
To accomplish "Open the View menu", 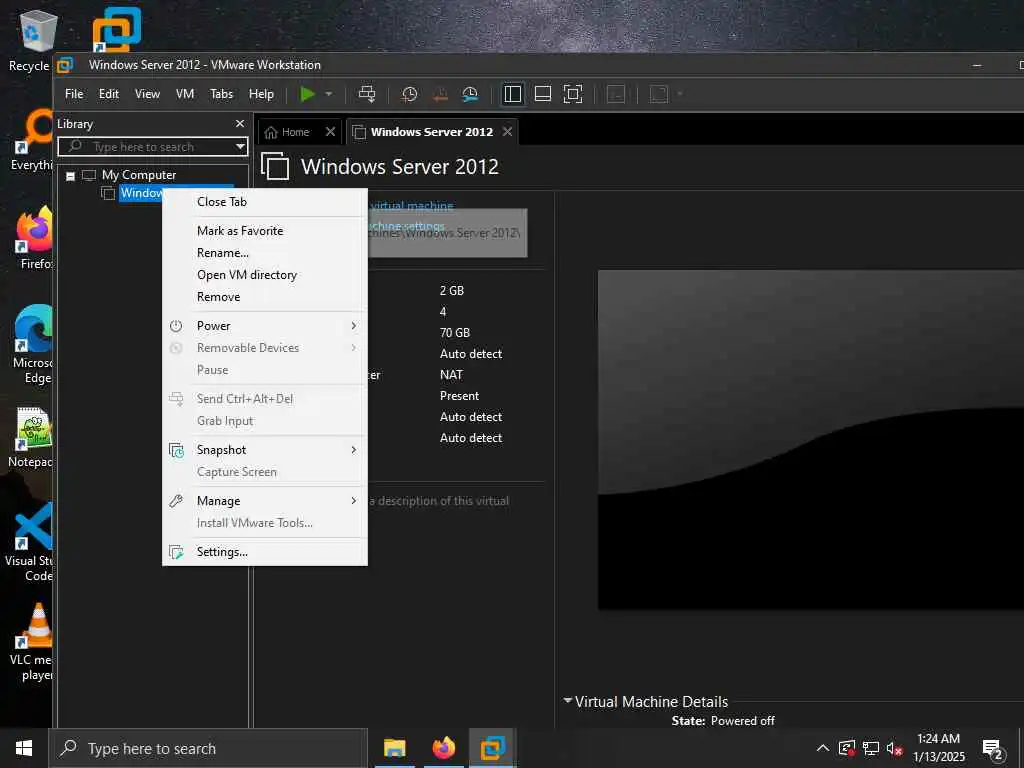I will (x=147, y=94).
